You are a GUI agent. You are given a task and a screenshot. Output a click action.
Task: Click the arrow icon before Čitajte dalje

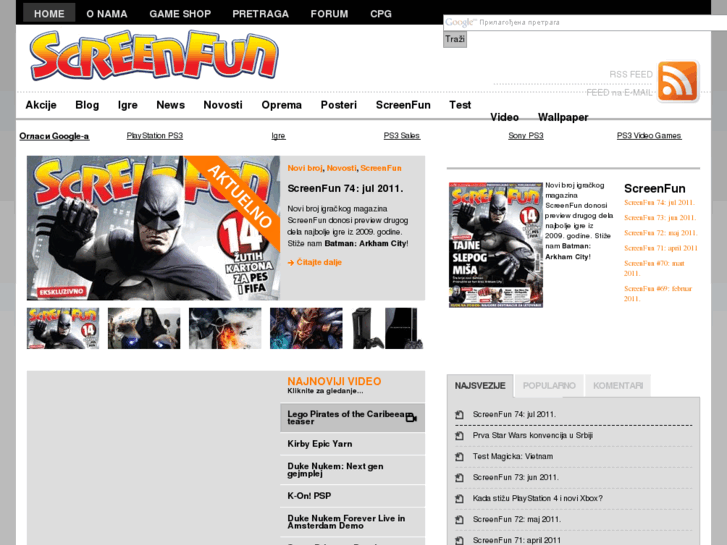[x=291, y=263]
